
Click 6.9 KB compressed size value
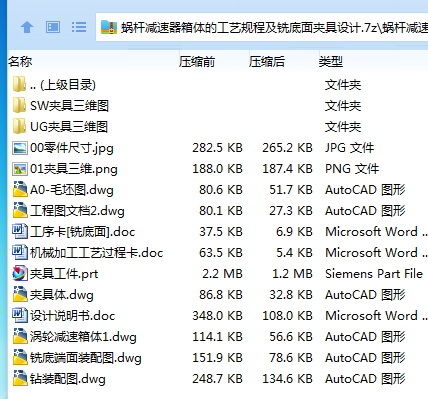click(294, 232)
